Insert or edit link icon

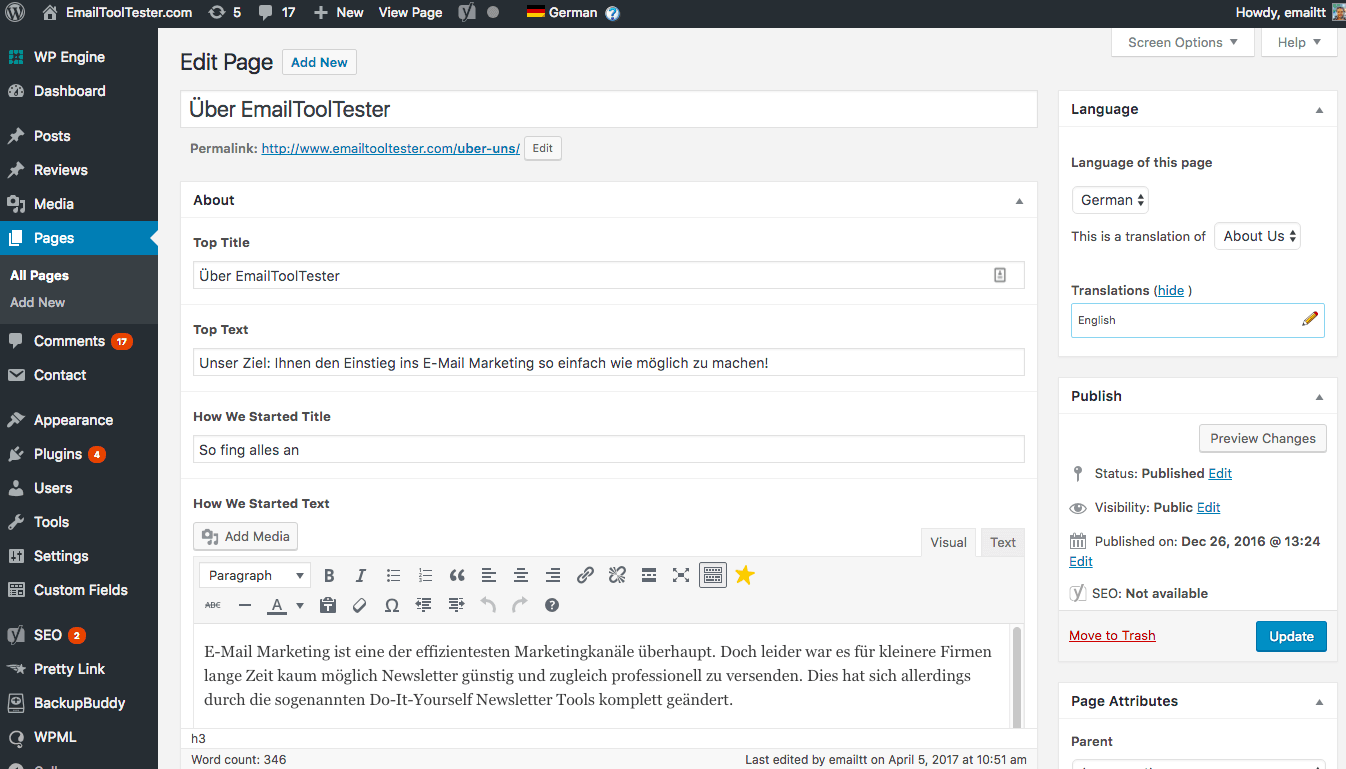pos(585,575)
